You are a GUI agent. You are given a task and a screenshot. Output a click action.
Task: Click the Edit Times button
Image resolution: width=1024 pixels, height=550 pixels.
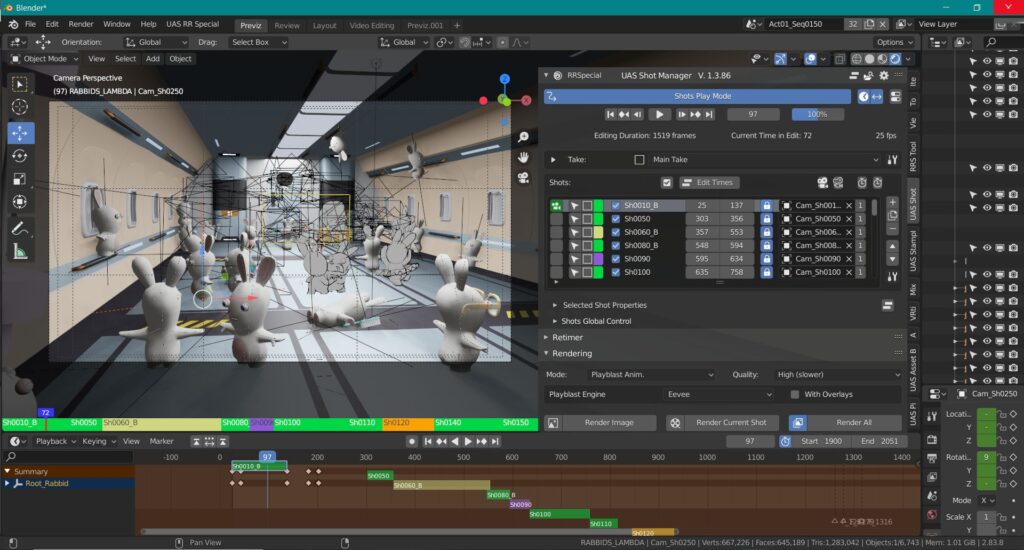(x=709, y=182)
